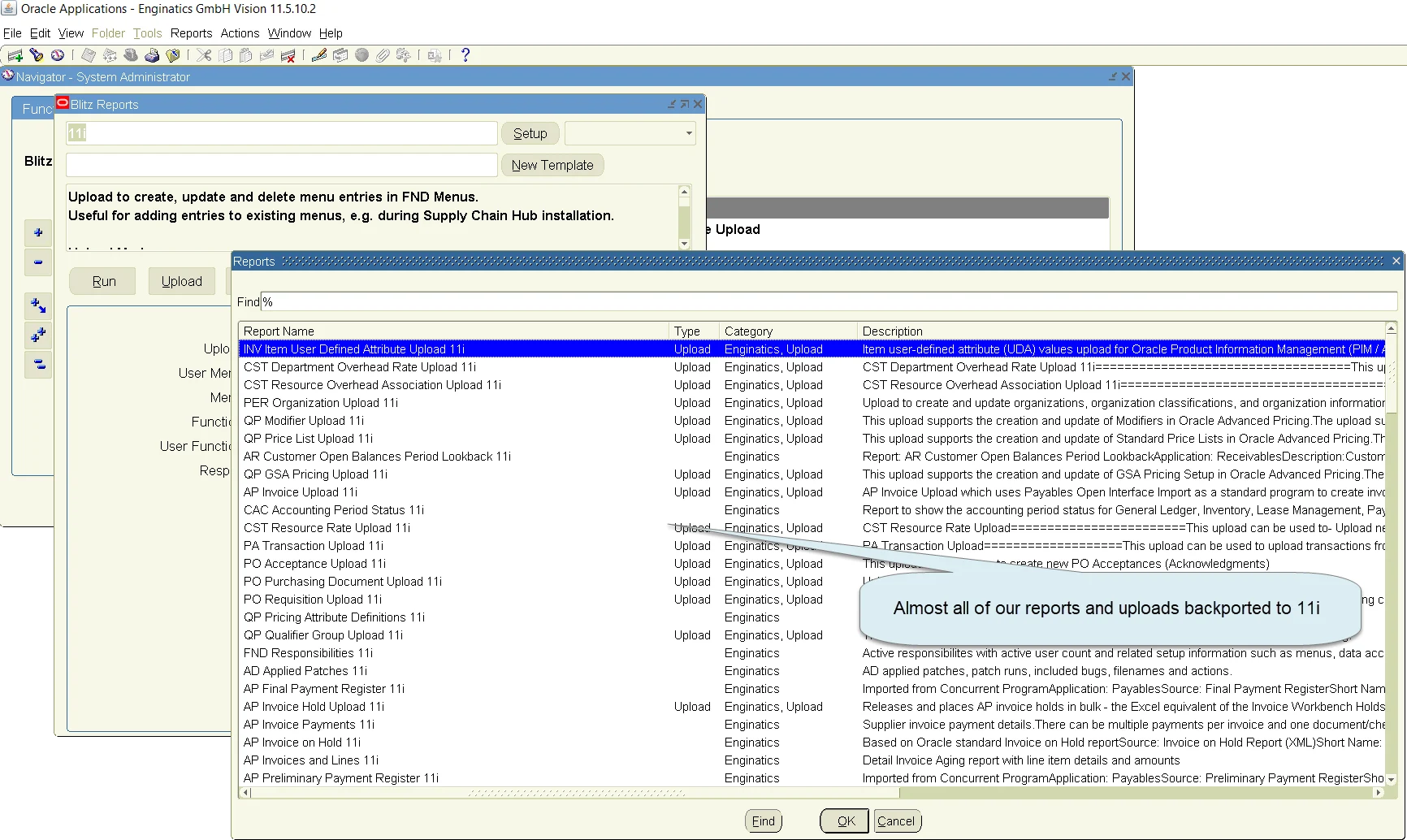Select FND Responsibilities 11i row
Image resolution: width=1407 pixels, height=840 pixels.
point(812,653)
